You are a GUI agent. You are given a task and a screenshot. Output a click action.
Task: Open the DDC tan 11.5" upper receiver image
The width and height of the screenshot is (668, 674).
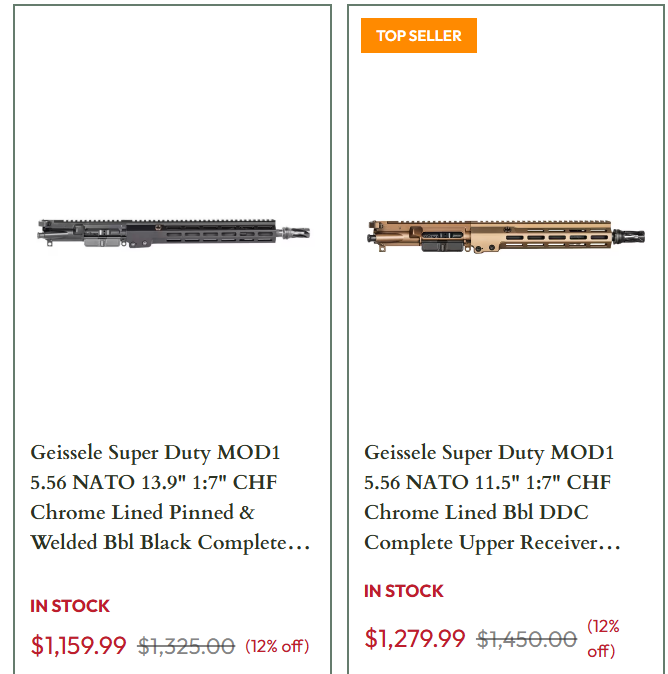[506, 236]
